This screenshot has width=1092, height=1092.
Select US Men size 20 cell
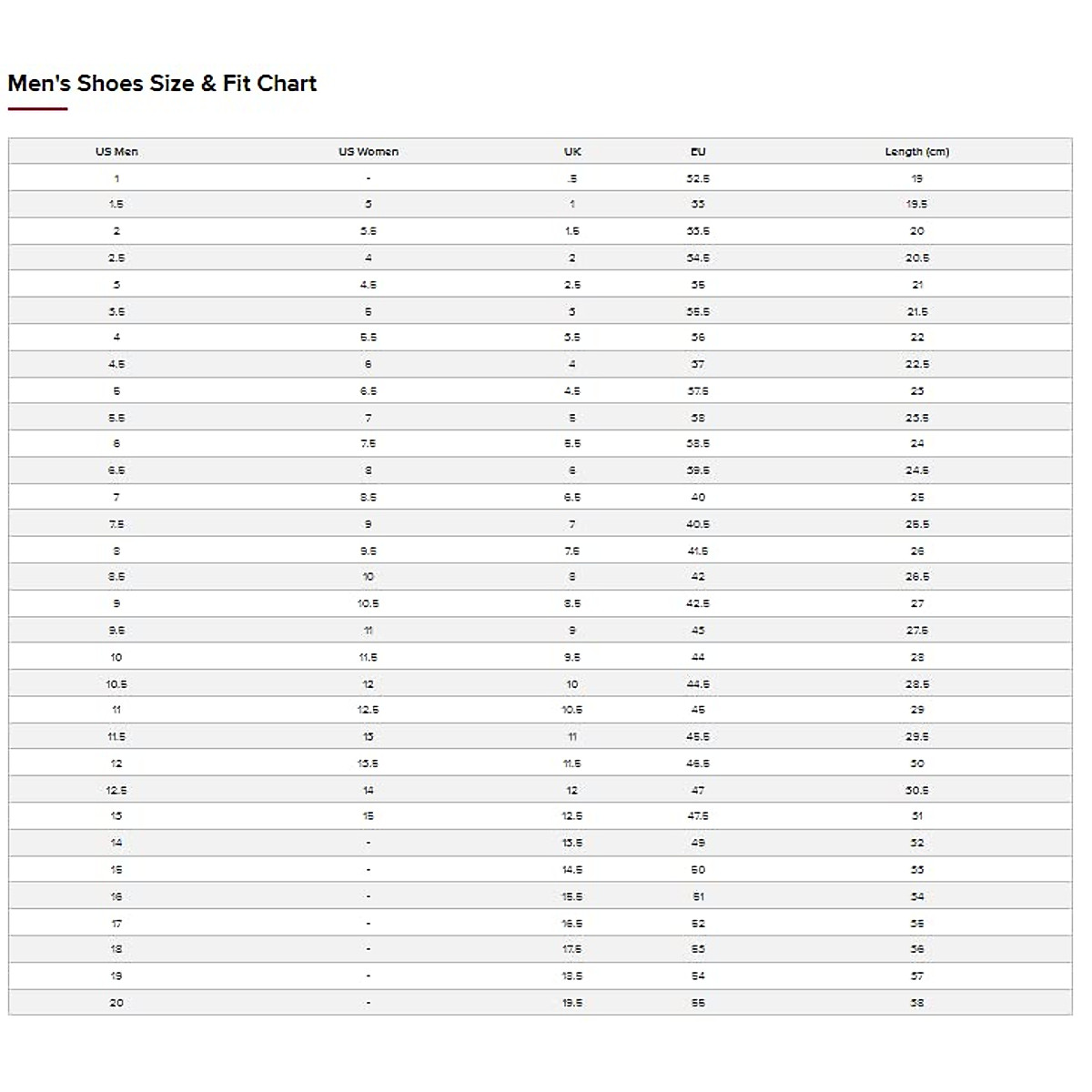click(116, 1003)
